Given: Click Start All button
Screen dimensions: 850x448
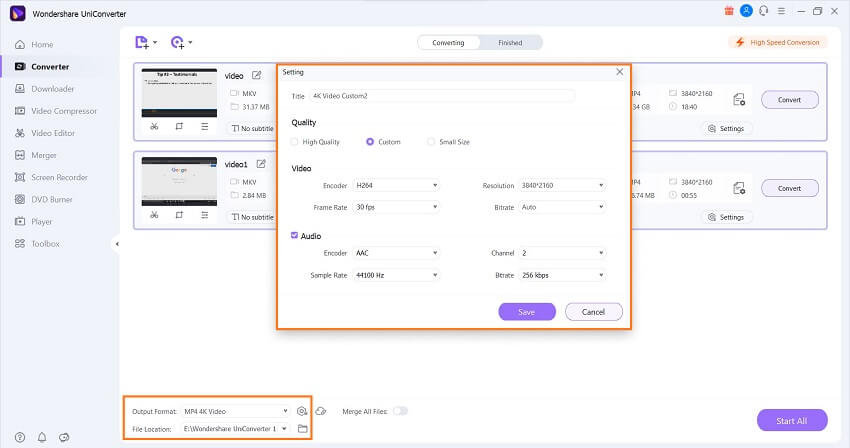Looking at the screenshot, I should pos(792,420).
